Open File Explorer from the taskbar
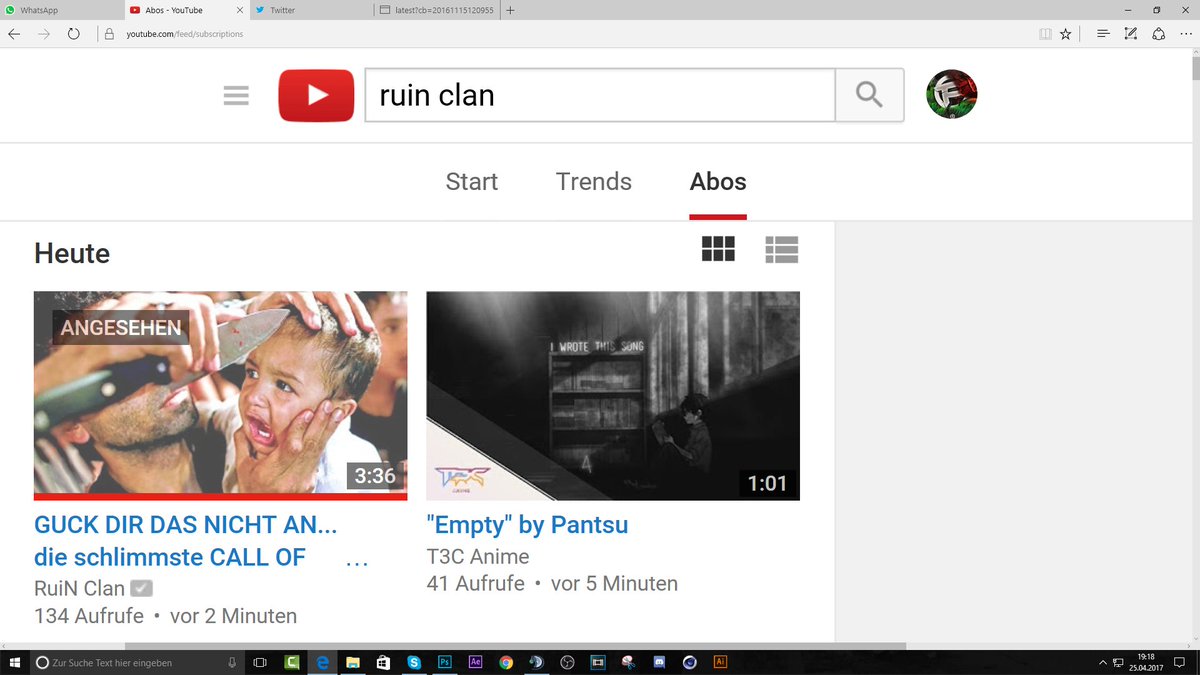Image resolution: width=1200 pixels, height=675 pixels. pos(353,662)
